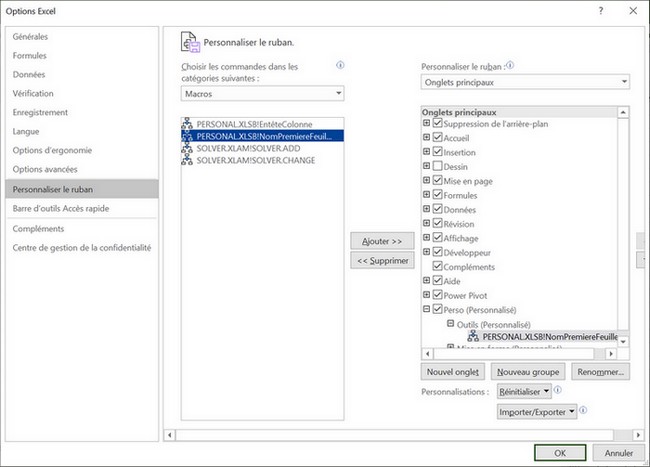Click the bottom horizontal scrollbar of the dialog
Image resolution: width=650 pixels, height=467 pixels.
point(400,435)
